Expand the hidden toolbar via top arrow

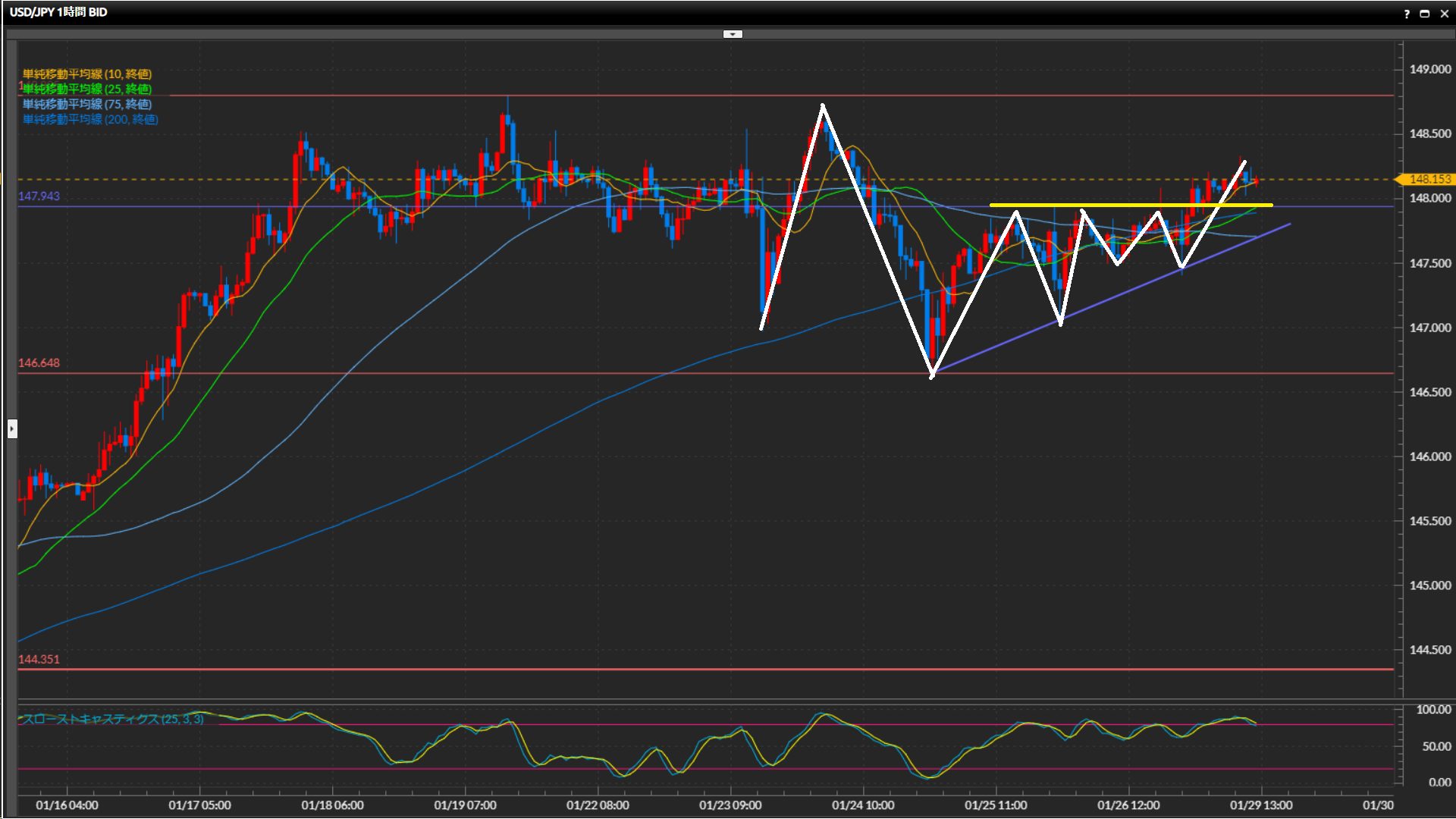(x=733, y=34)
